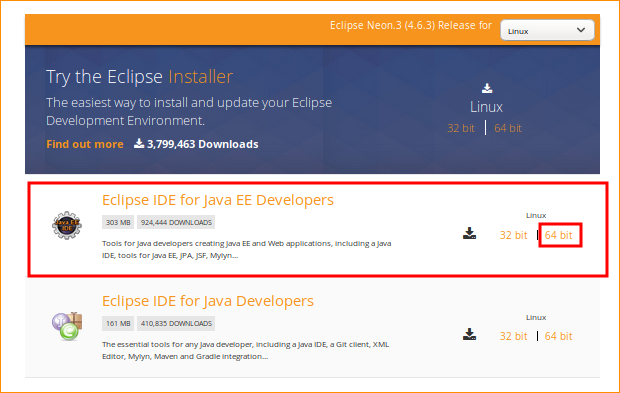Click the 924,444 DOWNLOADS badge
The height and width of the screenshot is (393, 620).
pyautogui.click(x=176, y=222)
